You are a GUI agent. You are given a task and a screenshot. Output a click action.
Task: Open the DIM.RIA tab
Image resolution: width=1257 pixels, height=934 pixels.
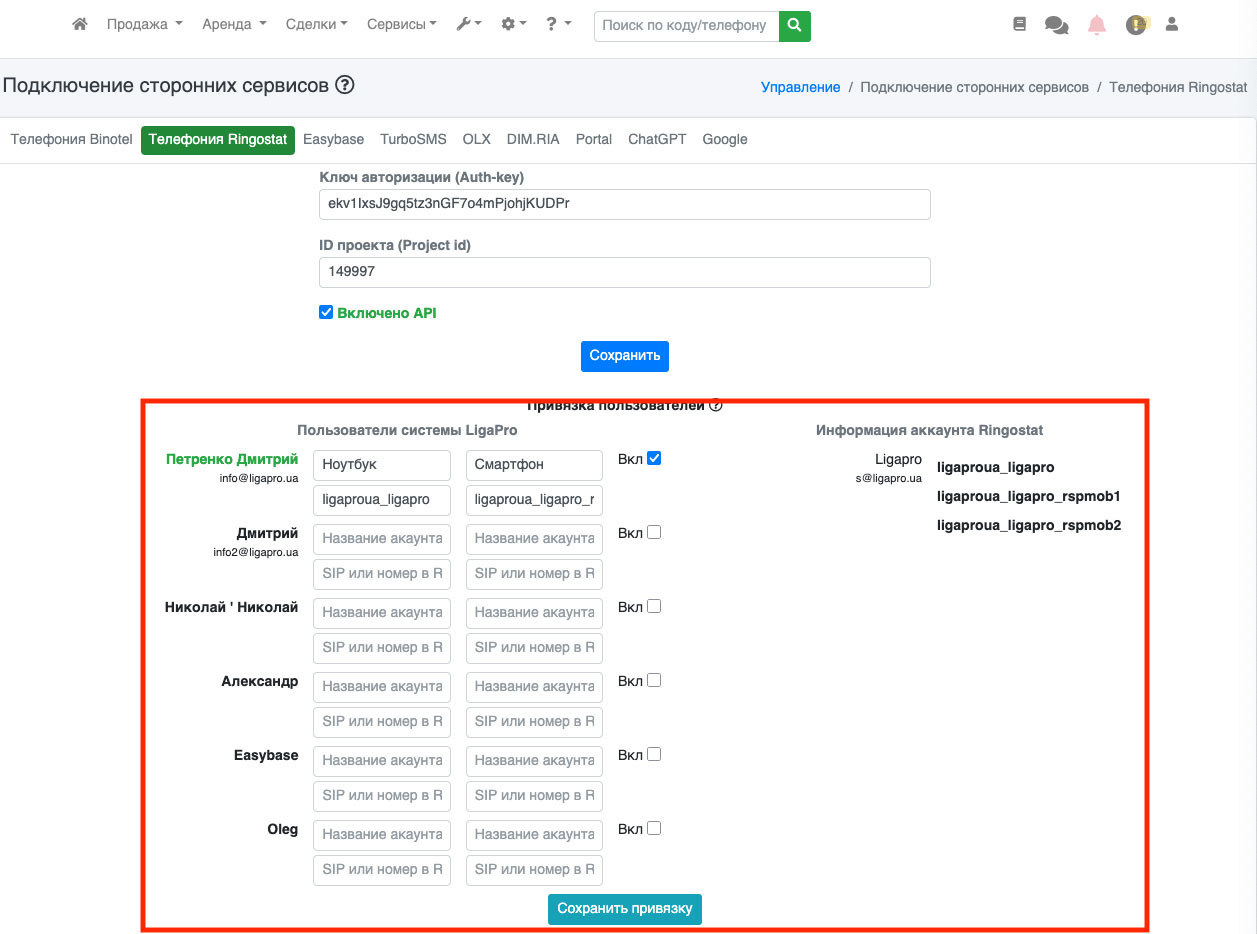pos(533,139)
